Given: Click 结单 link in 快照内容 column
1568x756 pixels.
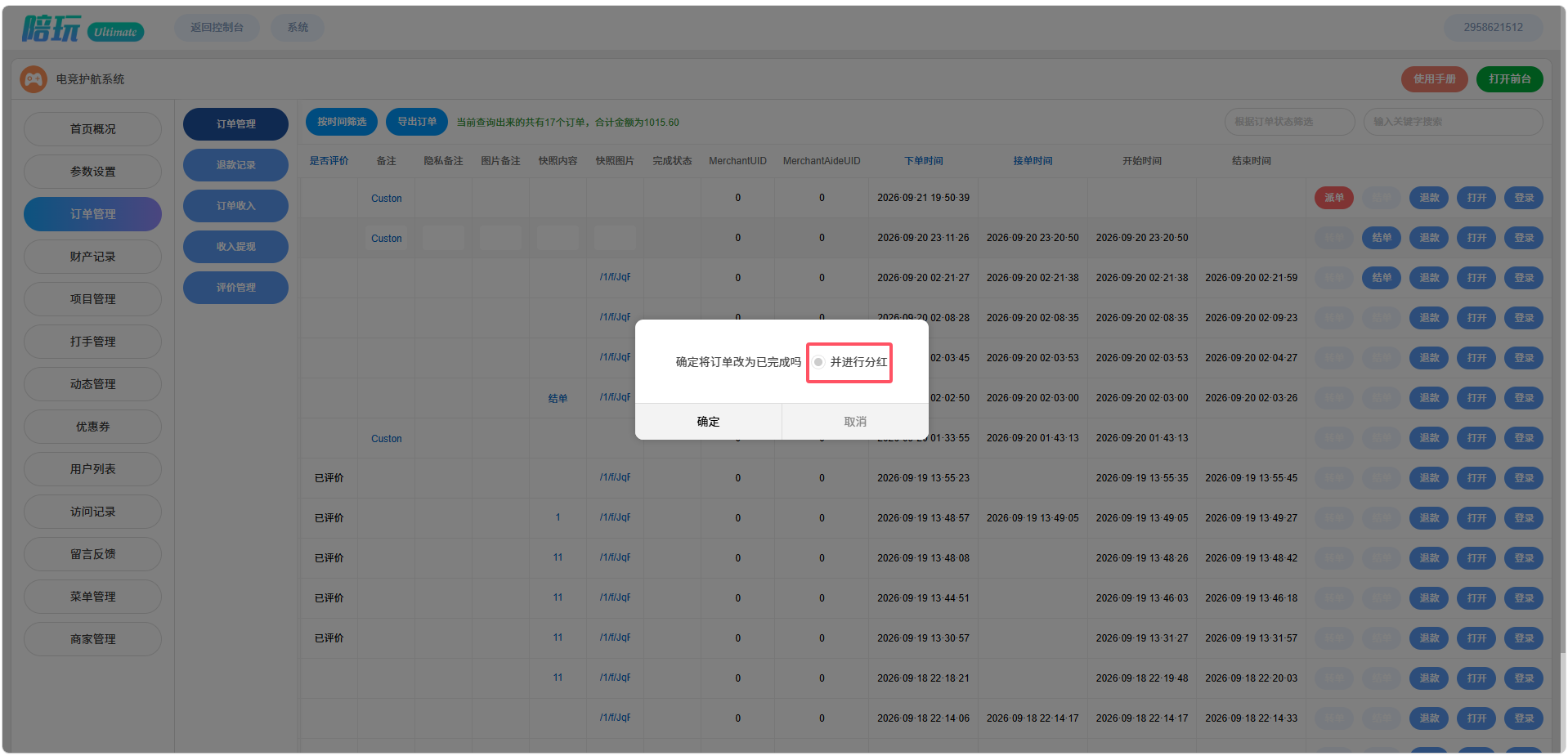Looking at the screenshot, I should pos(558,399).
